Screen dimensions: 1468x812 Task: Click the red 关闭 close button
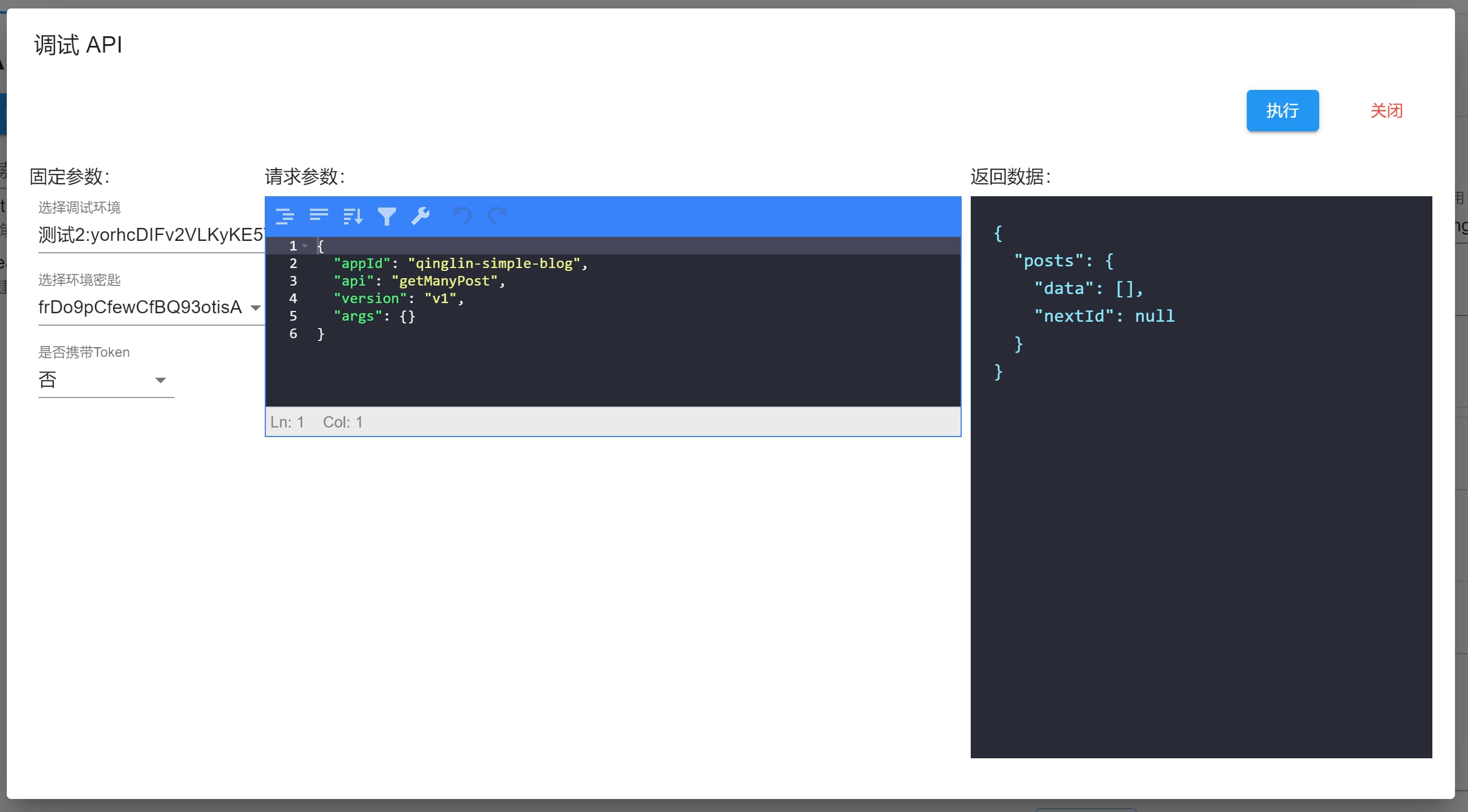pyautogui.click(x=1386, y=110)
